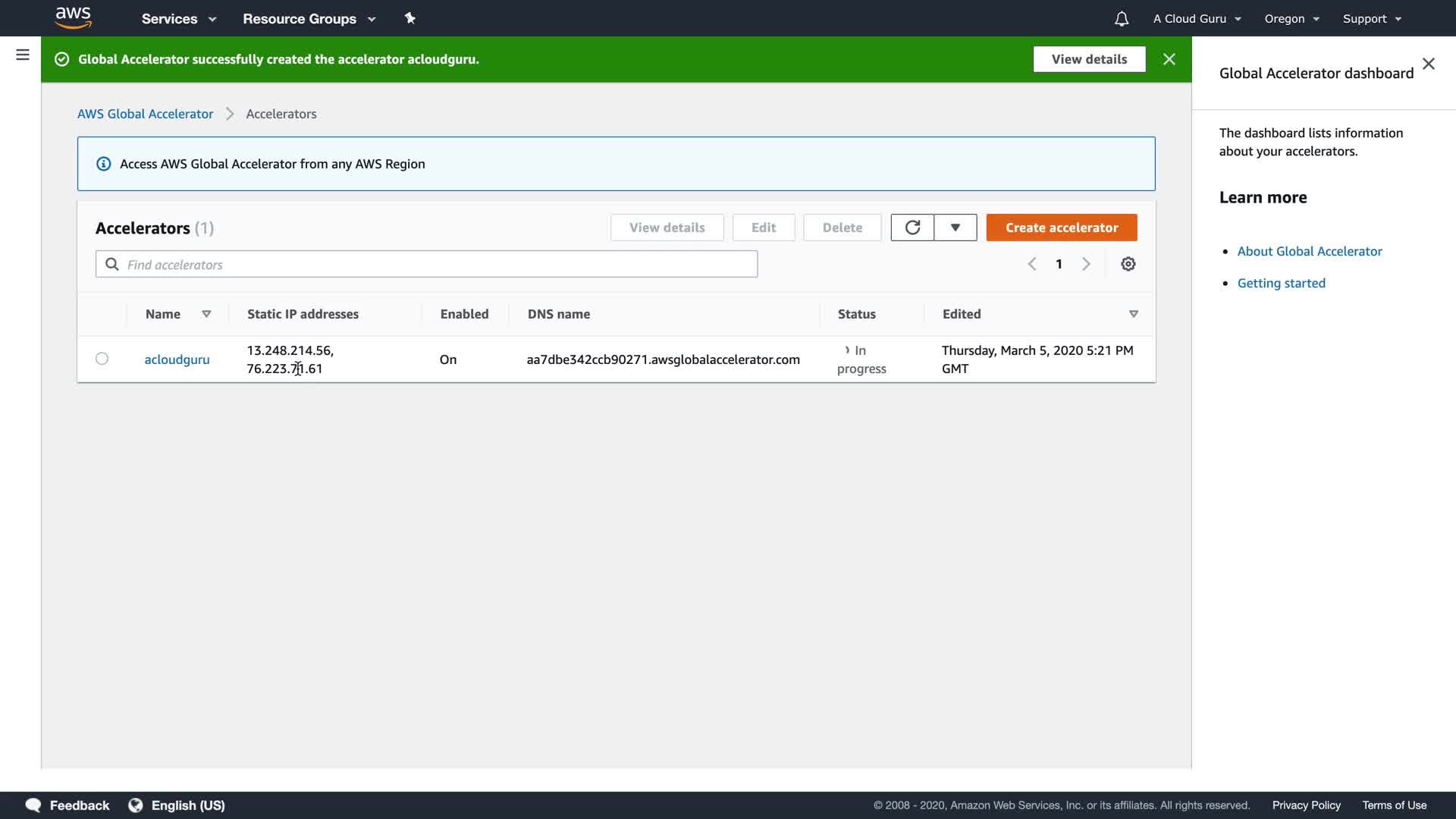The height and width of the screenshot is (819, 1456).
Task: Click the AWS logo home icon
Action: (x=74, y=18)
